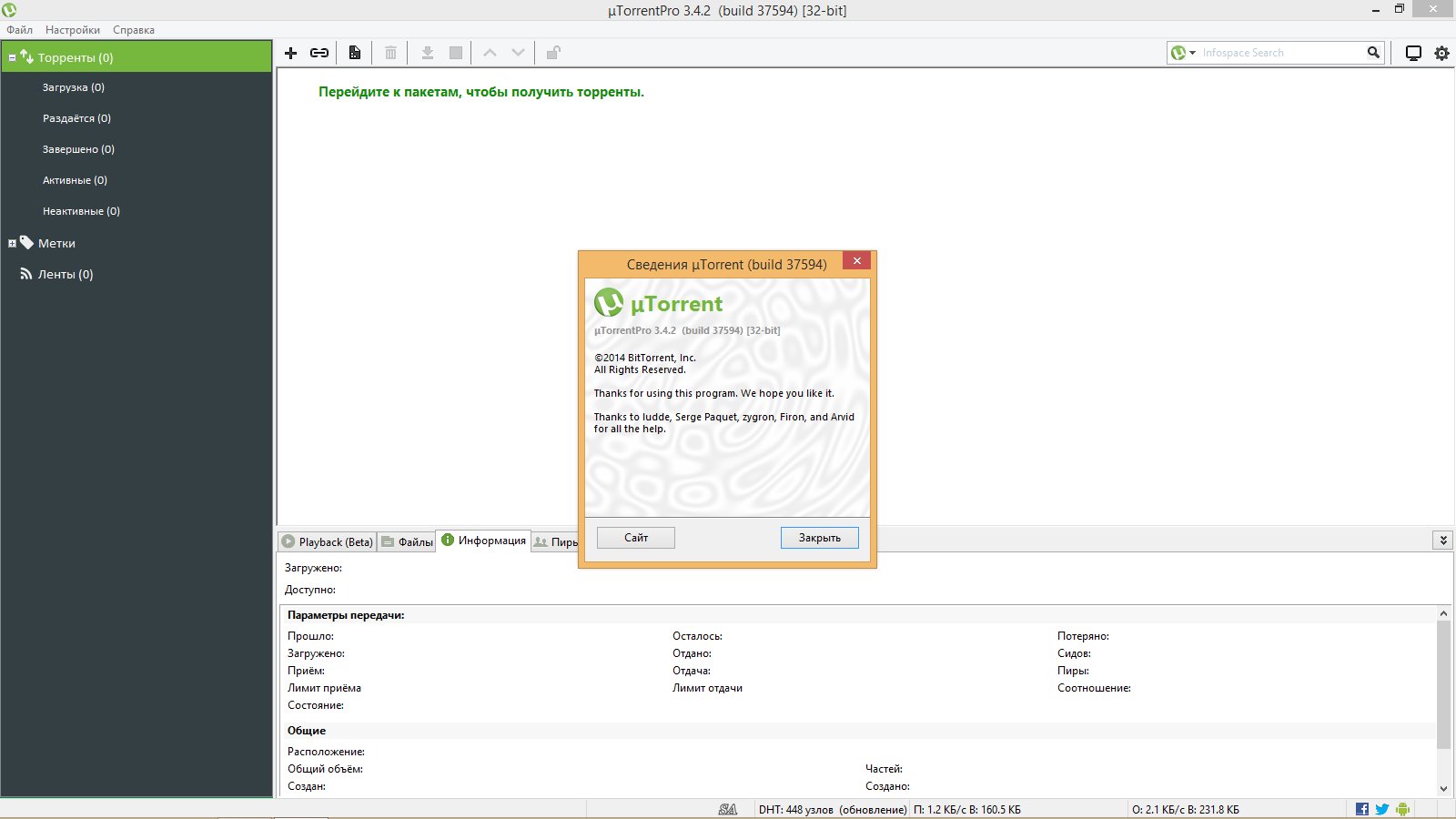This screenshot has width=1456, height=819.
Task: Open the remote monitor icon in toolbar
Action: pyautogui.click(x=1413, y=53)
